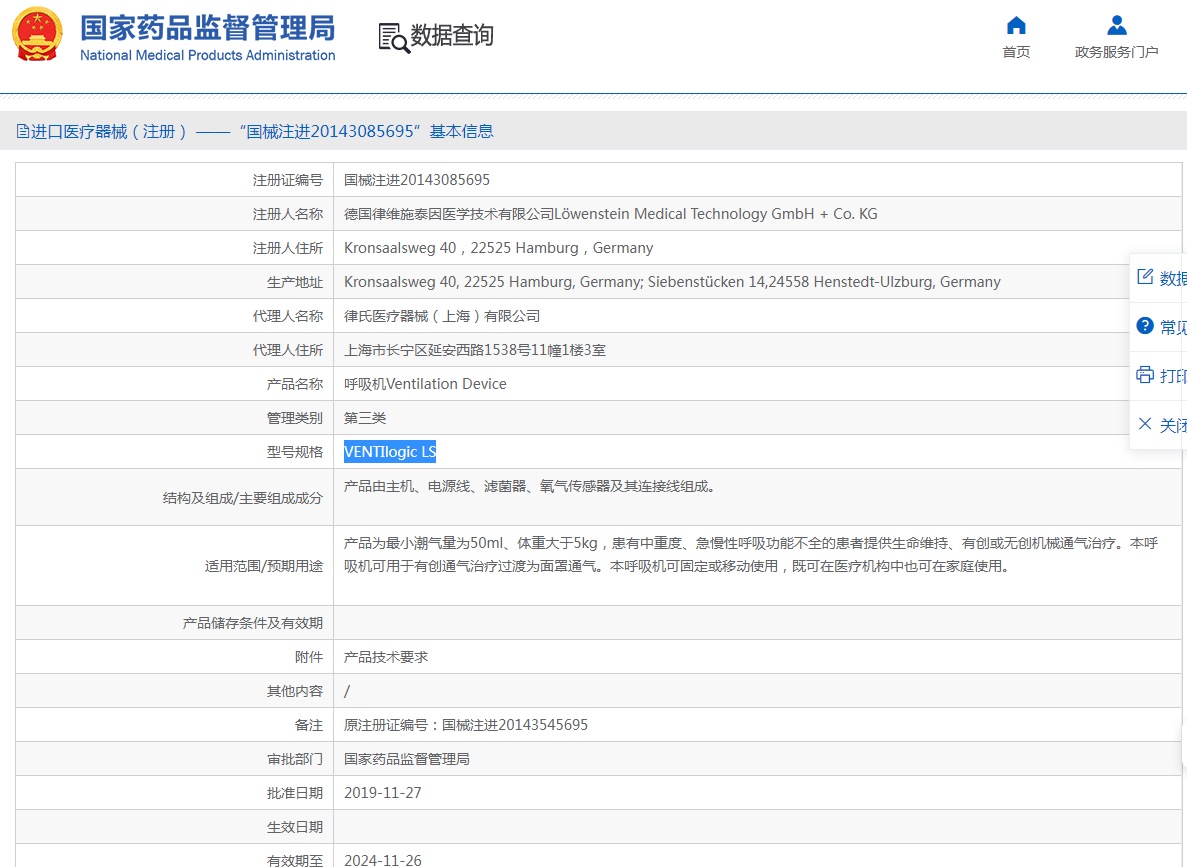Click the printer icon in the side panel
Viewport: 1187px width, 867px height.
(x=1145, y=375)
